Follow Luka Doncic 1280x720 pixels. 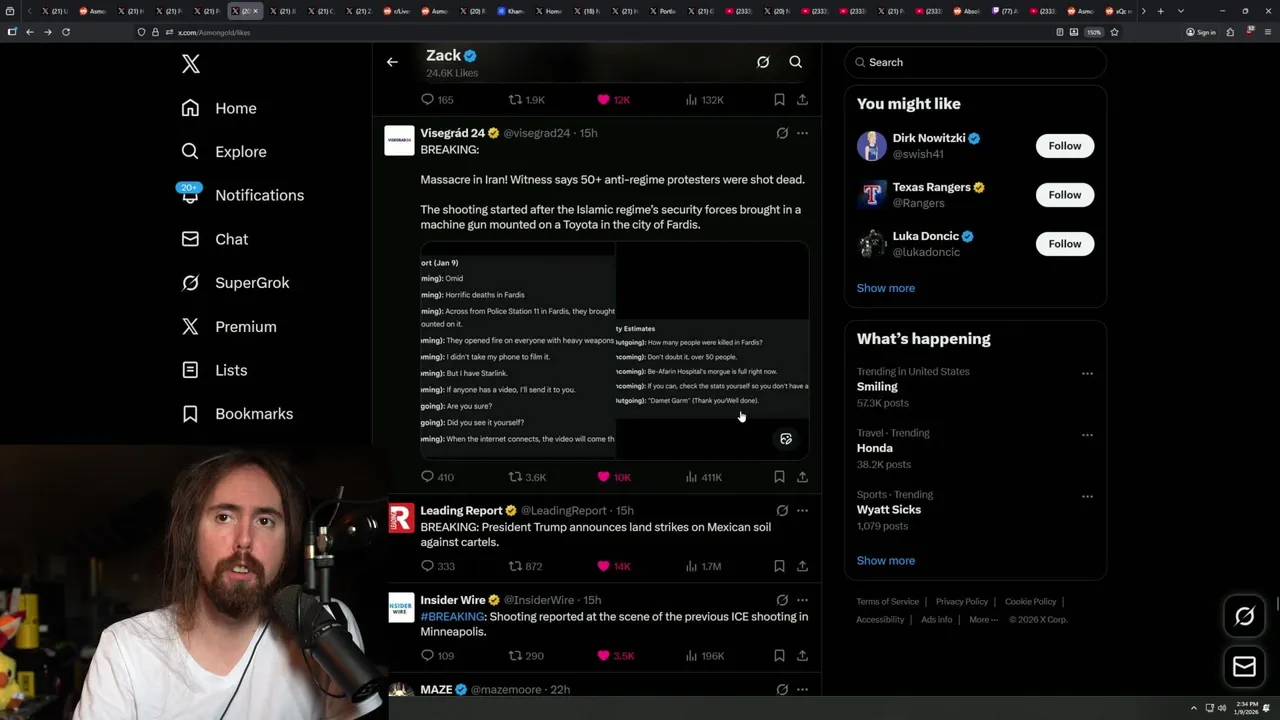tap(1065, 244)
